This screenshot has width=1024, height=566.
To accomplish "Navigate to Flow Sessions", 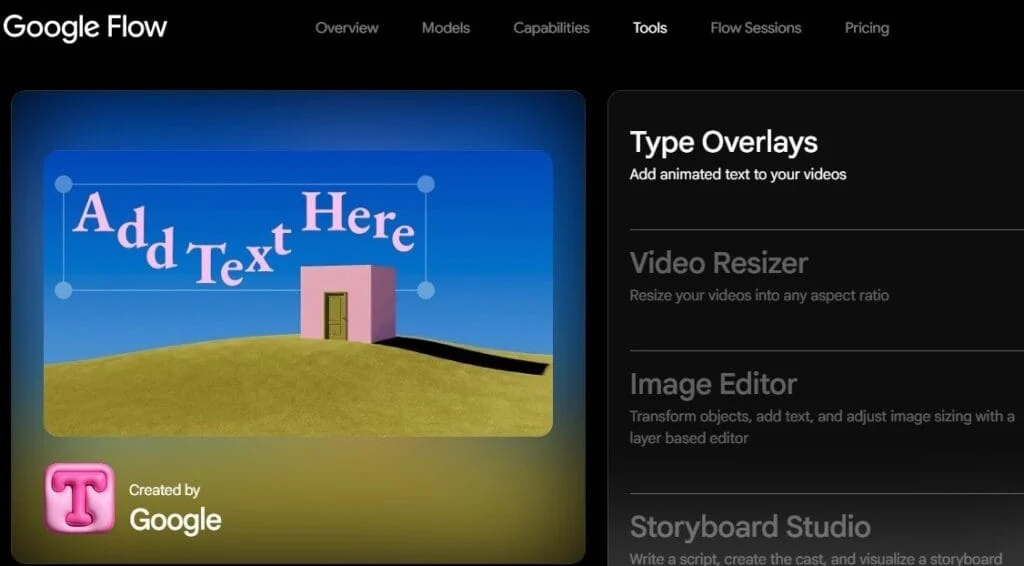I will tap(756, 28).
